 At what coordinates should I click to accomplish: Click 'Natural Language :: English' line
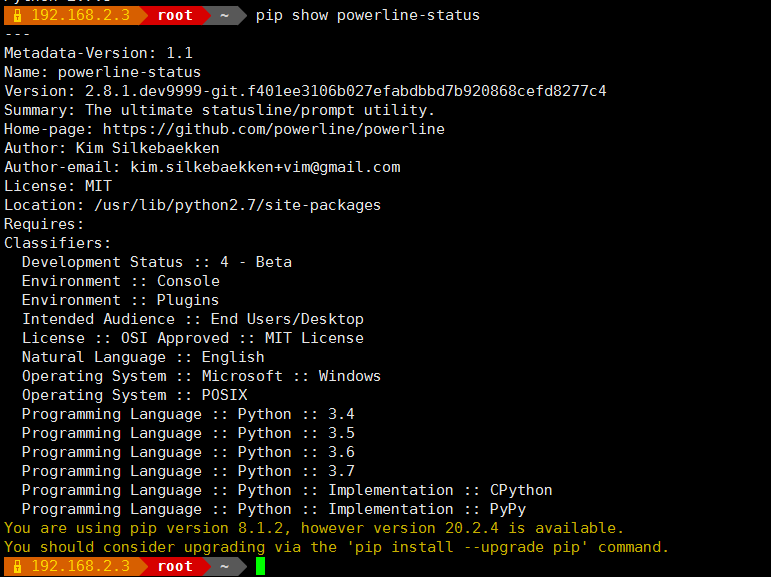pyautogui.click(x=143, y=357)
